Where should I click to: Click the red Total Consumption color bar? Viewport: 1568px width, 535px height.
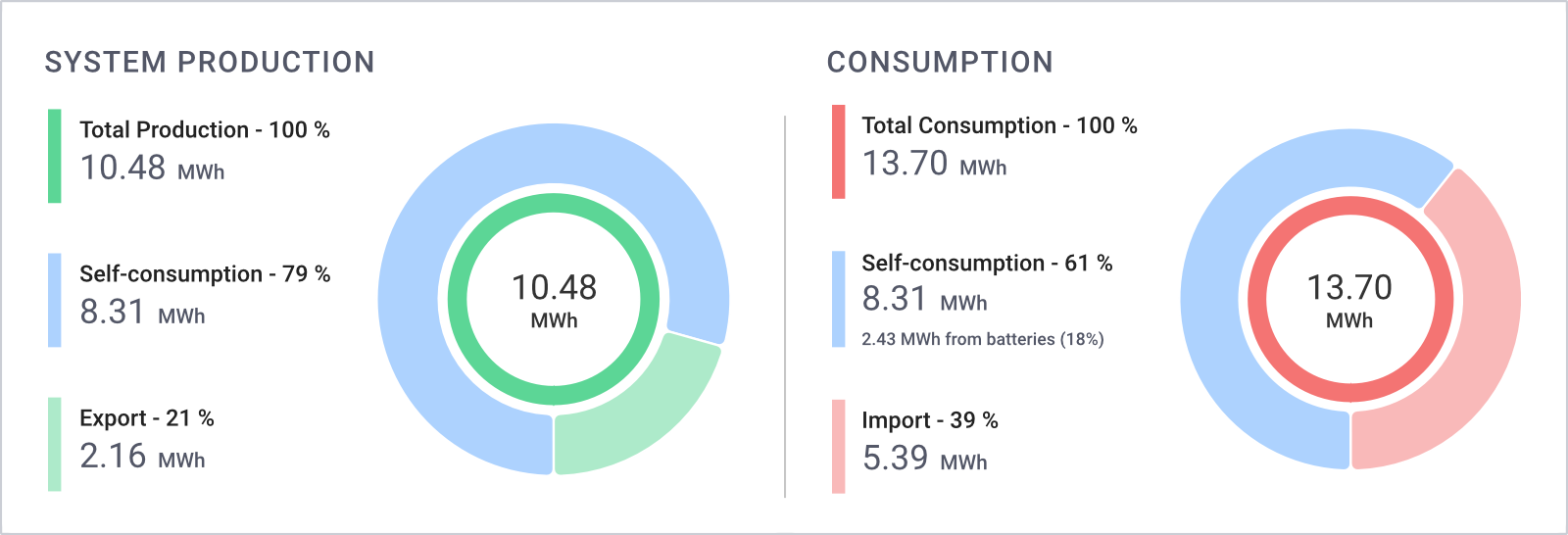point(839,152)
